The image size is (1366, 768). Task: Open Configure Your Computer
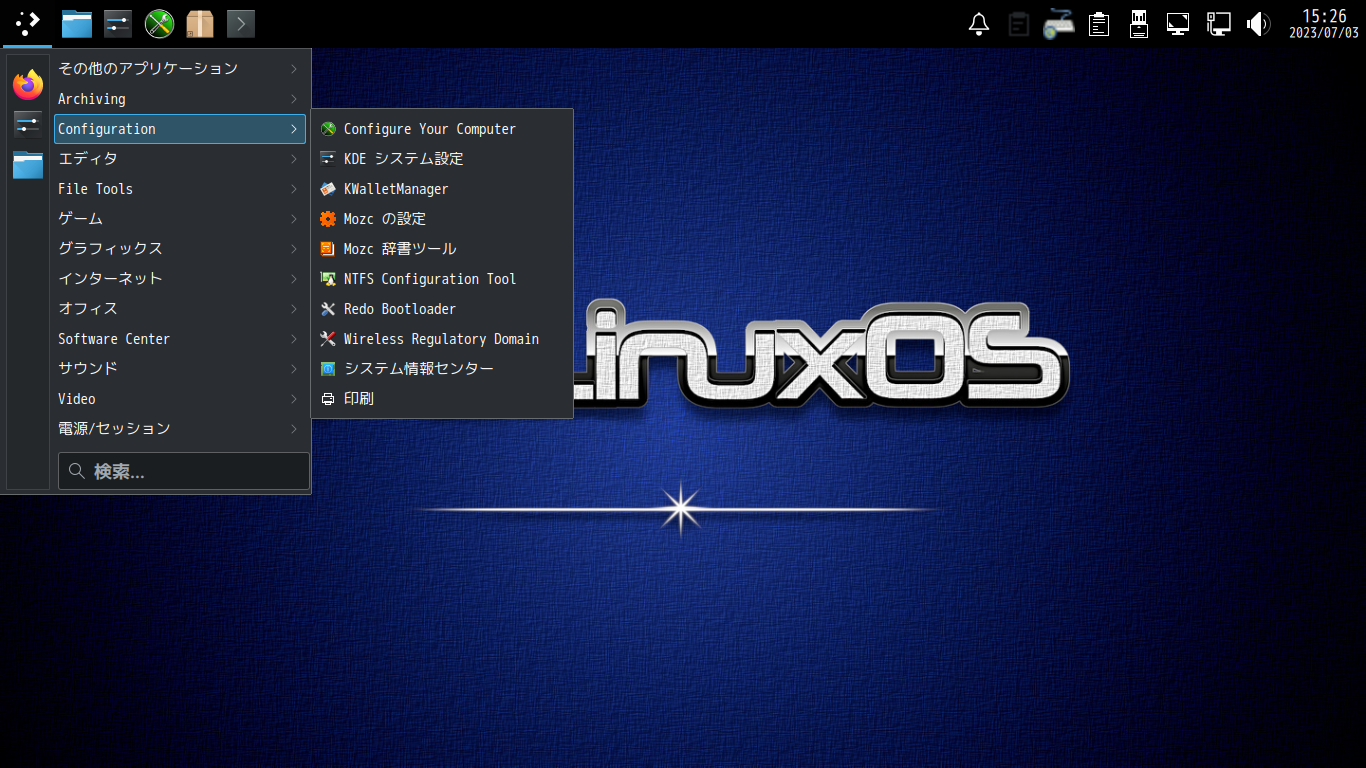click(442, 129)
